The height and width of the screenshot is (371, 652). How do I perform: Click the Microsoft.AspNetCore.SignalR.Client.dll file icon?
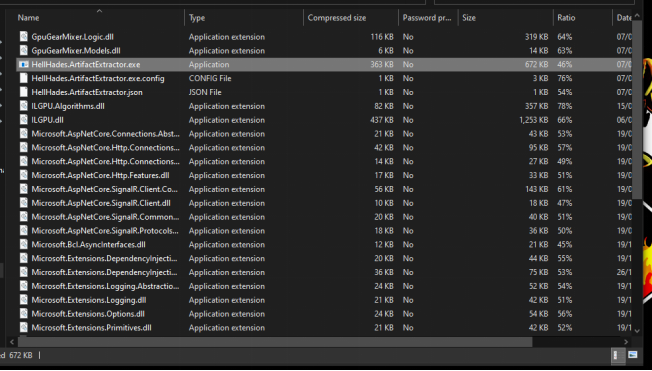[24, 203]
